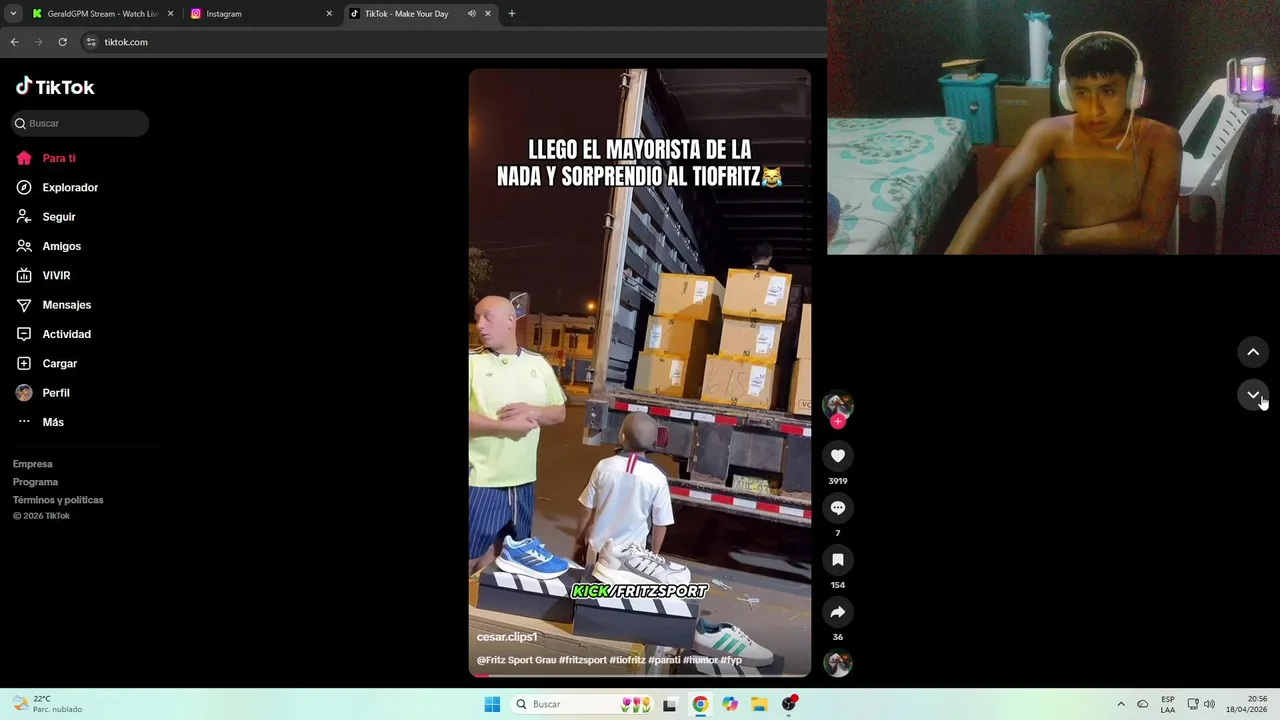Screen dimensions: 1280x720
Task: Open the video comments
Action: [x=838, y=508]
